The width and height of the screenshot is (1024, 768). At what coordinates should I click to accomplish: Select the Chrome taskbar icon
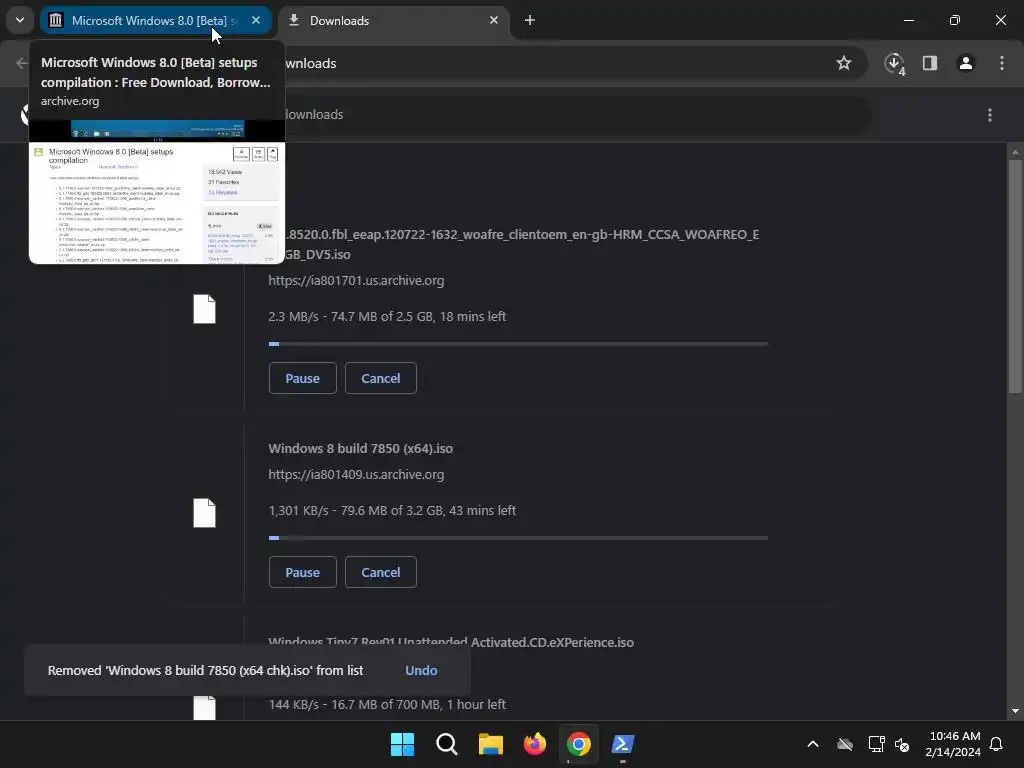pyautogui.click(x=579, y=744)
